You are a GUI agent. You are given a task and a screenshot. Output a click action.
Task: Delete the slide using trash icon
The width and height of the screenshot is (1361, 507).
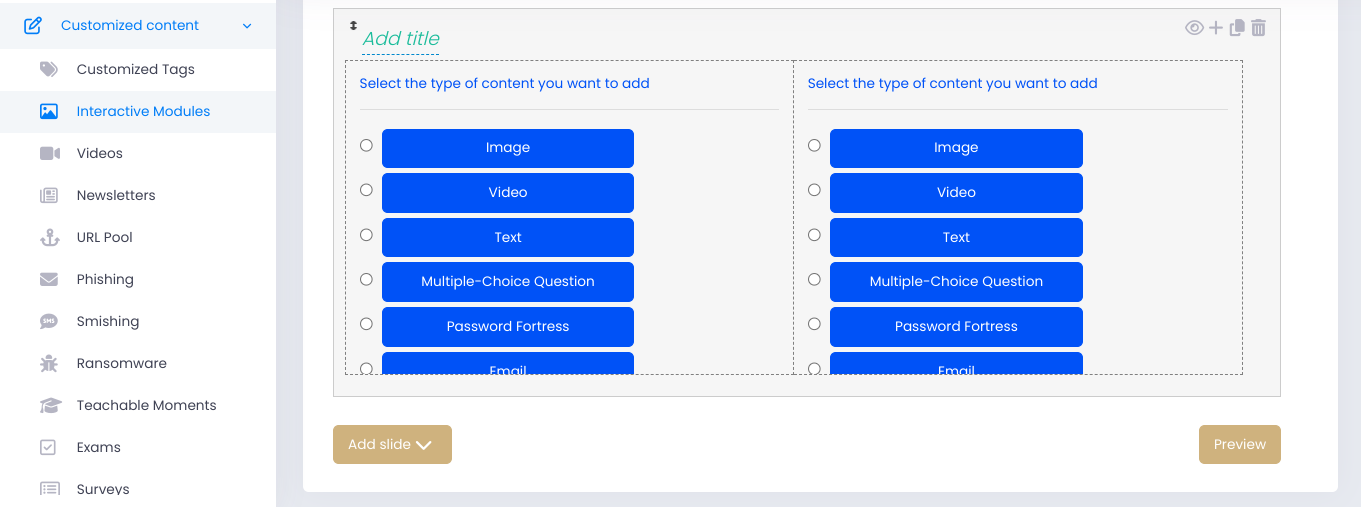coord(1259,28)
